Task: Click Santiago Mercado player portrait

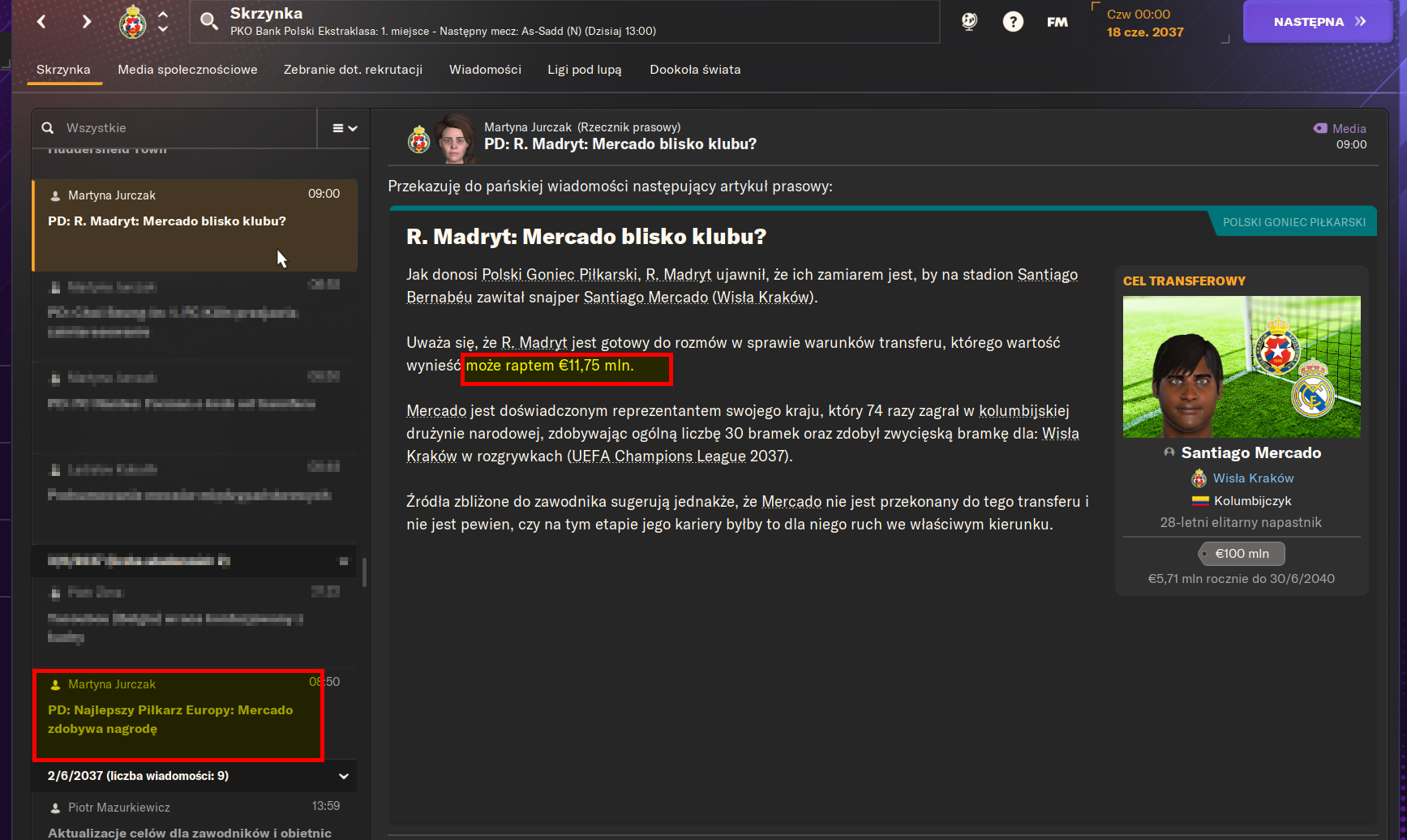Action: tap(1241, 366)
